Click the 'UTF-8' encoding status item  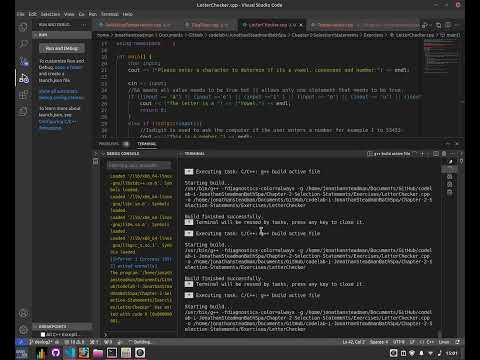(x=398, y=342)
